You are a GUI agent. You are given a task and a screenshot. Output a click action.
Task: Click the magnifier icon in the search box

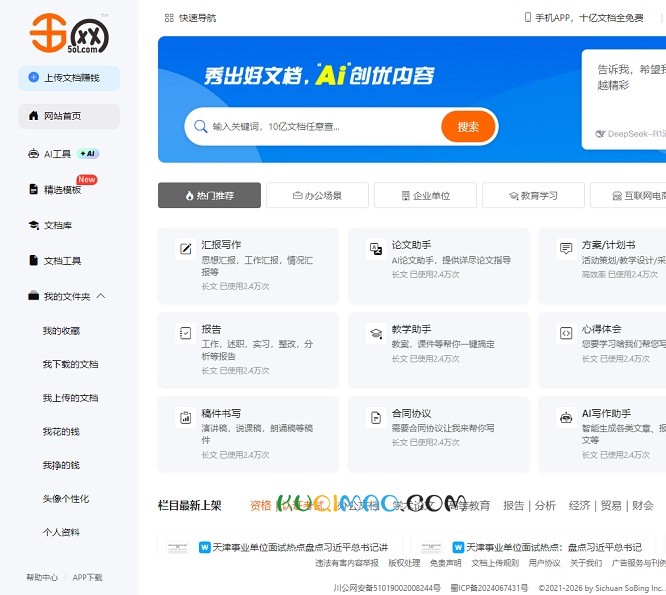tap(200, 127)
